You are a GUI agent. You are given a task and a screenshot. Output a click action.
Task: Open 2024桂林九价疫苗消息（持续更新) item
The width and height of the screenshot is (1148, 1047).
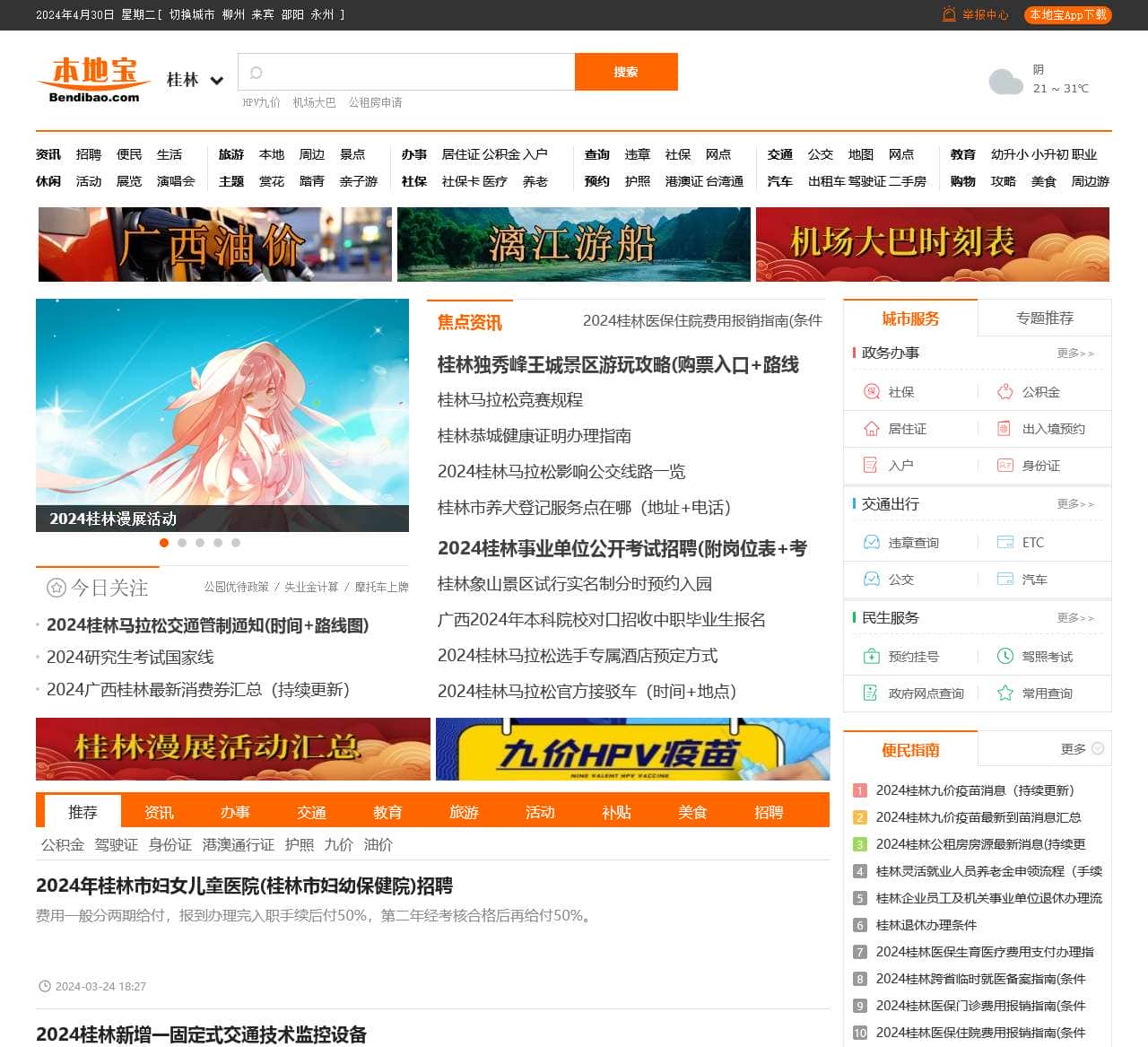pyautogui.click(x=975, y=790)
